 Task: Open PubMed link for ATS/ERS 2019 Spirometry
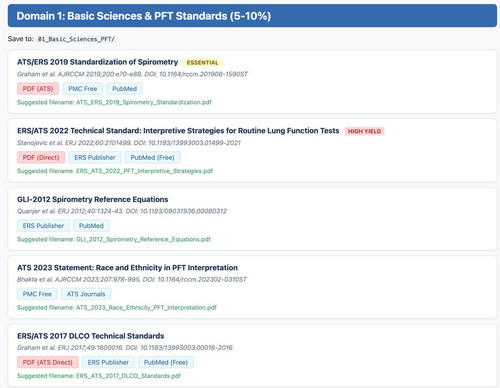124,89
